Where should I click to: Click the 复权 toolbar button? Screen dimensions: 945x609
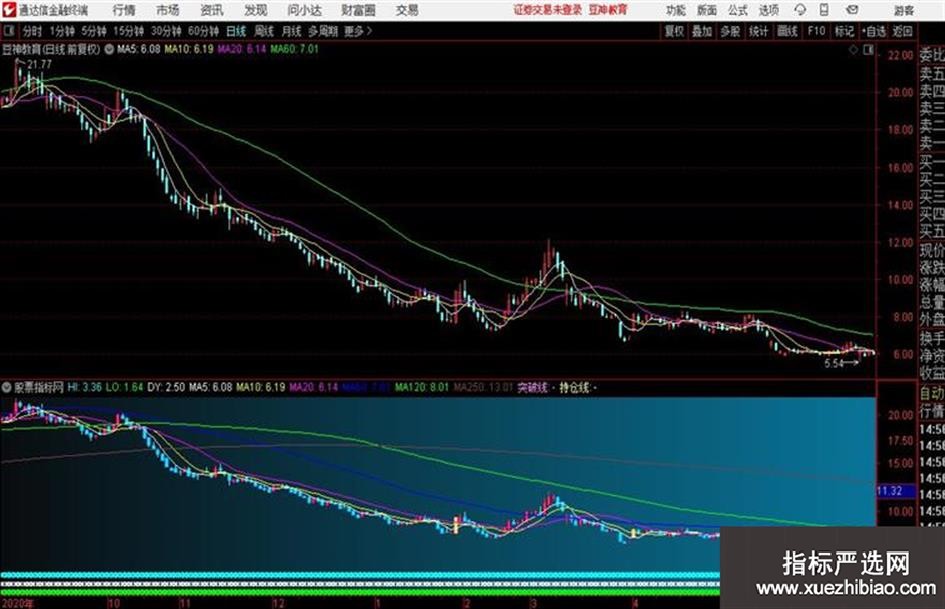[x=674, y=31]
